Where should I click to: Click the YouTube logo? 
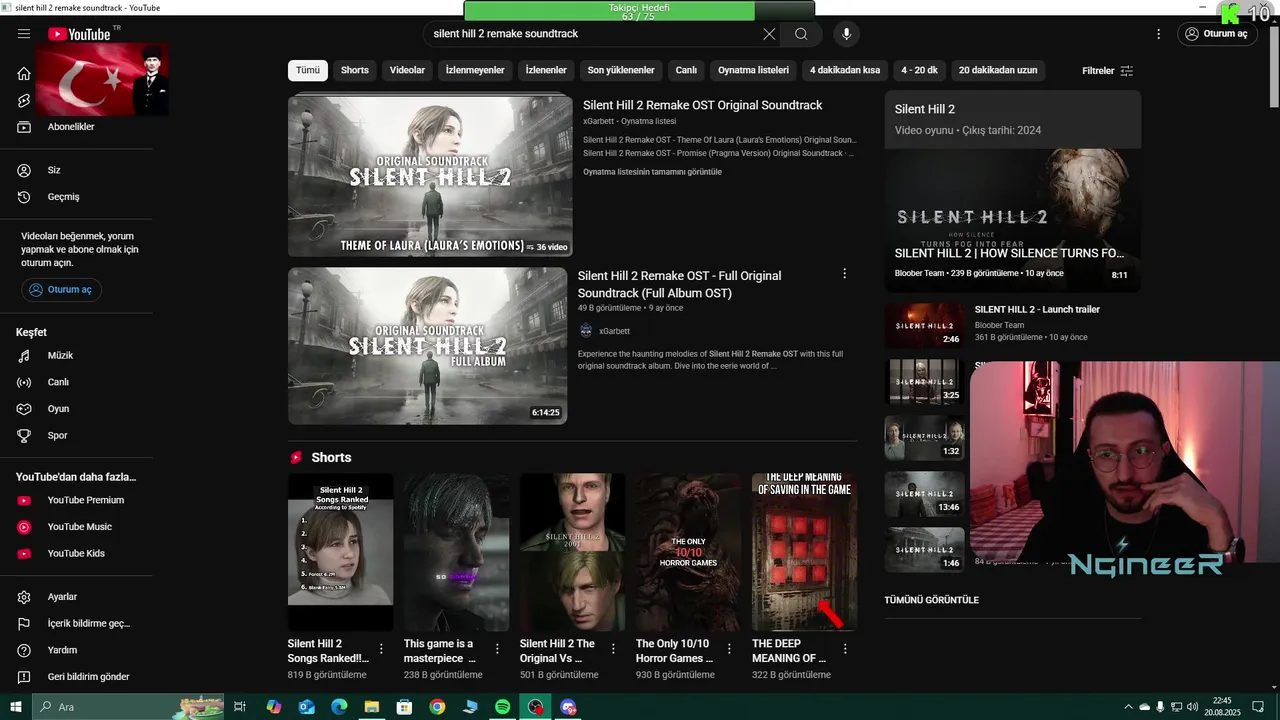point(79,34)
